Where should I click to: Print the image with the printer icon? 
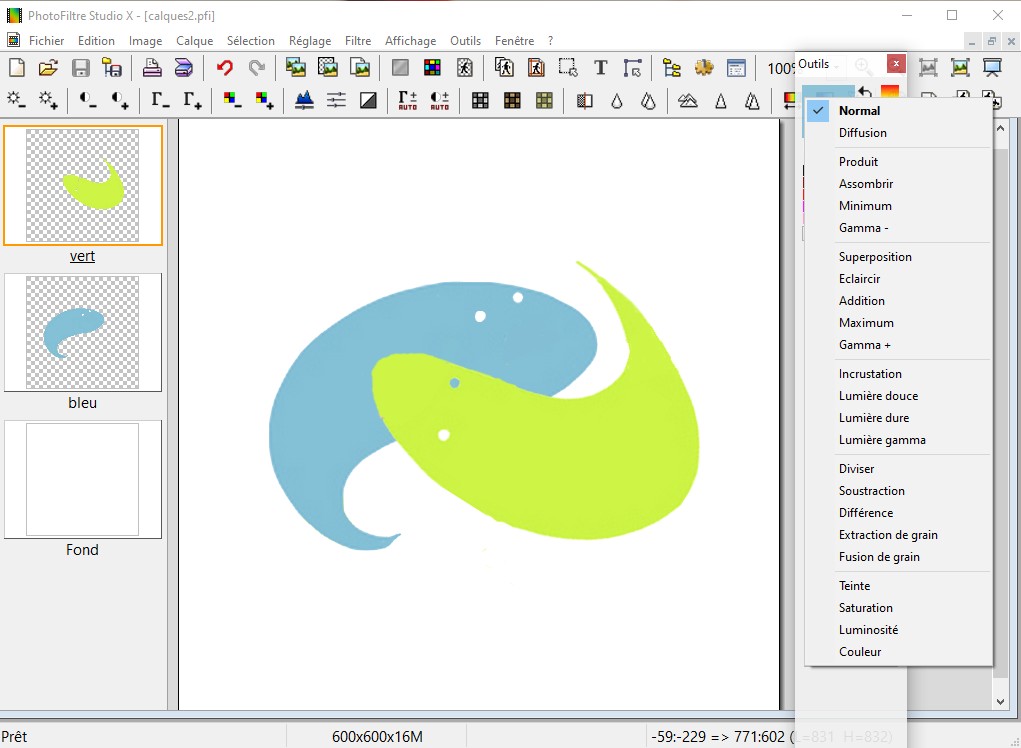(152, 68)
